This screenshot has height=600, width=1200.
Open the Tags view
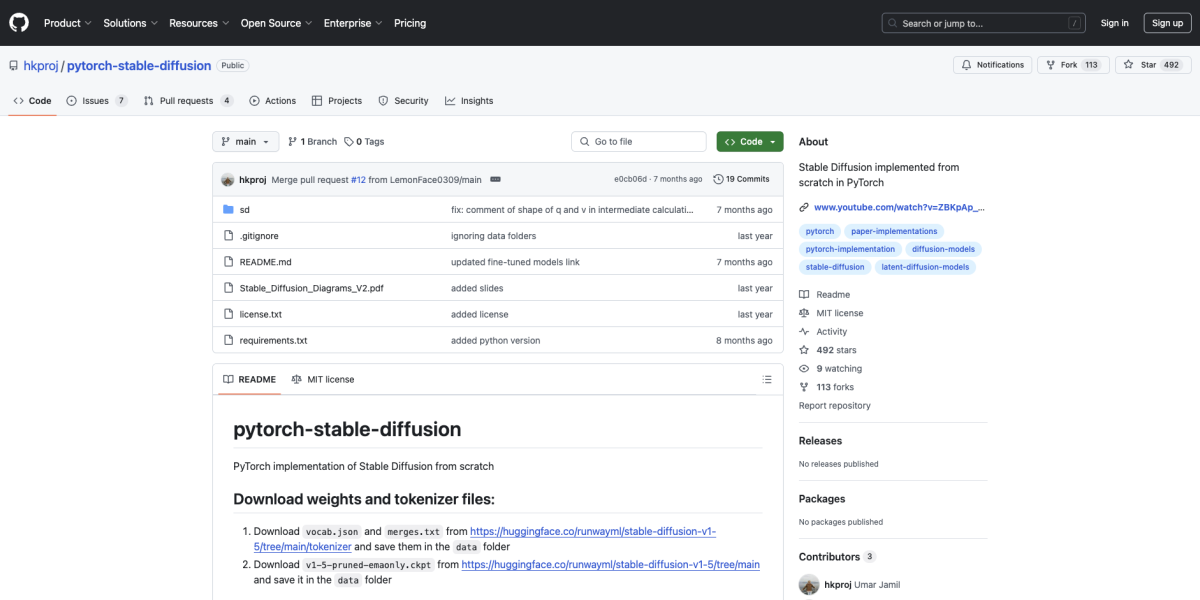pos(362,141)
